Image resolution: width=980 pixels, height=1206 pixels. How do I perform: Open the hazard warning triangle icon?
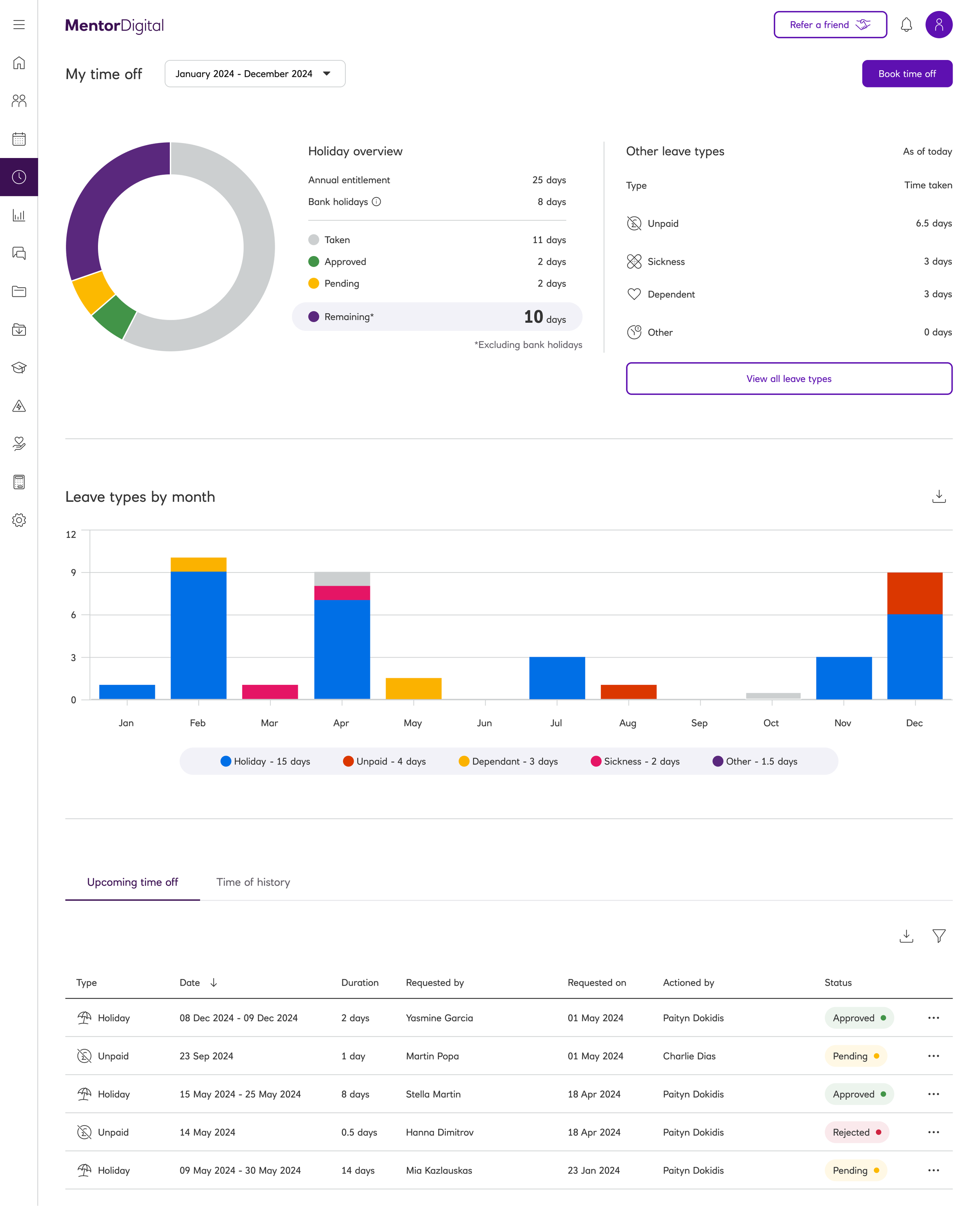[19, 406]
